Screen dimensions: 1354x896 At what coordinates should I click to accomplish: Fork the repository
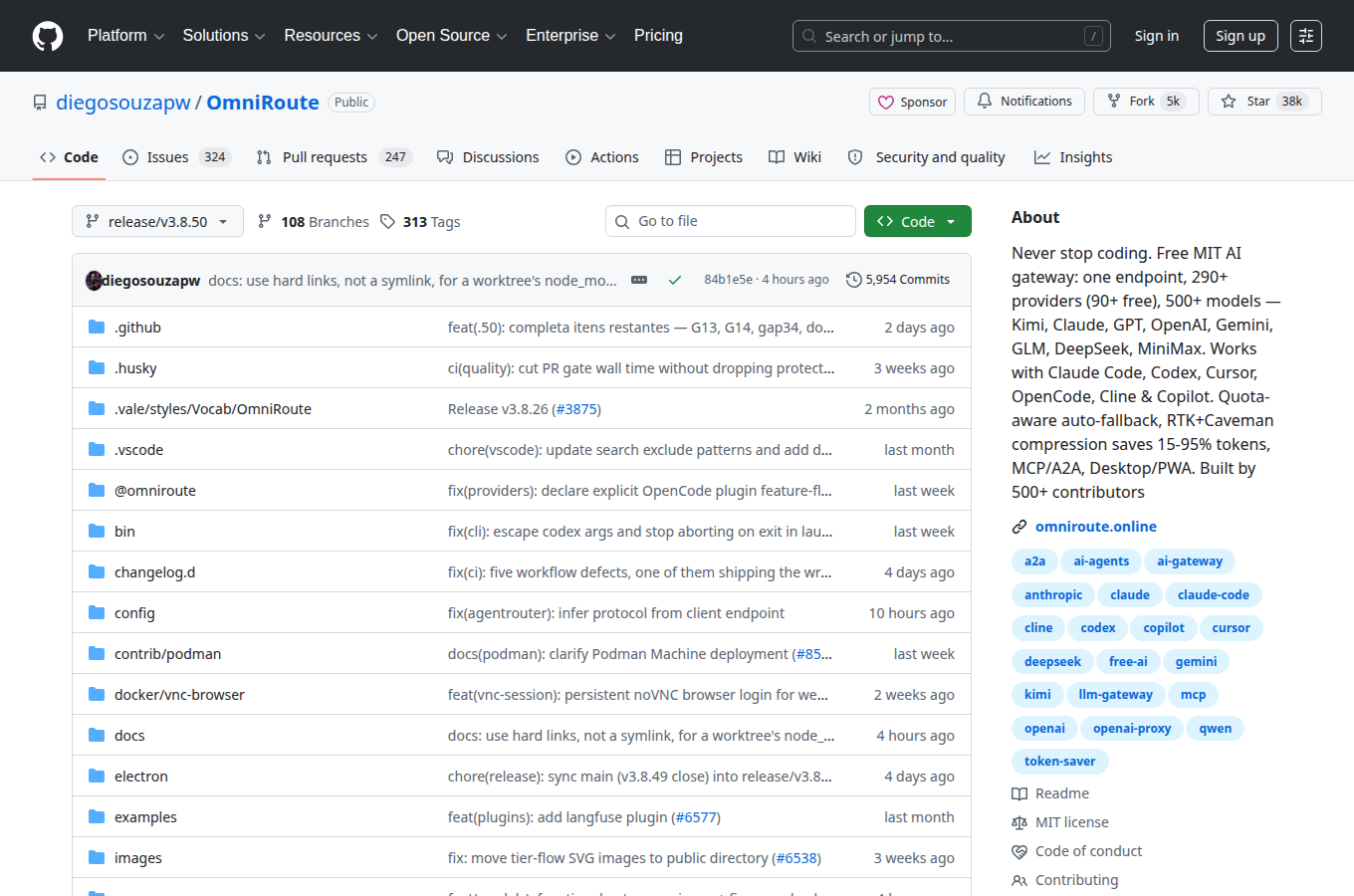[x=1146, y=102]
